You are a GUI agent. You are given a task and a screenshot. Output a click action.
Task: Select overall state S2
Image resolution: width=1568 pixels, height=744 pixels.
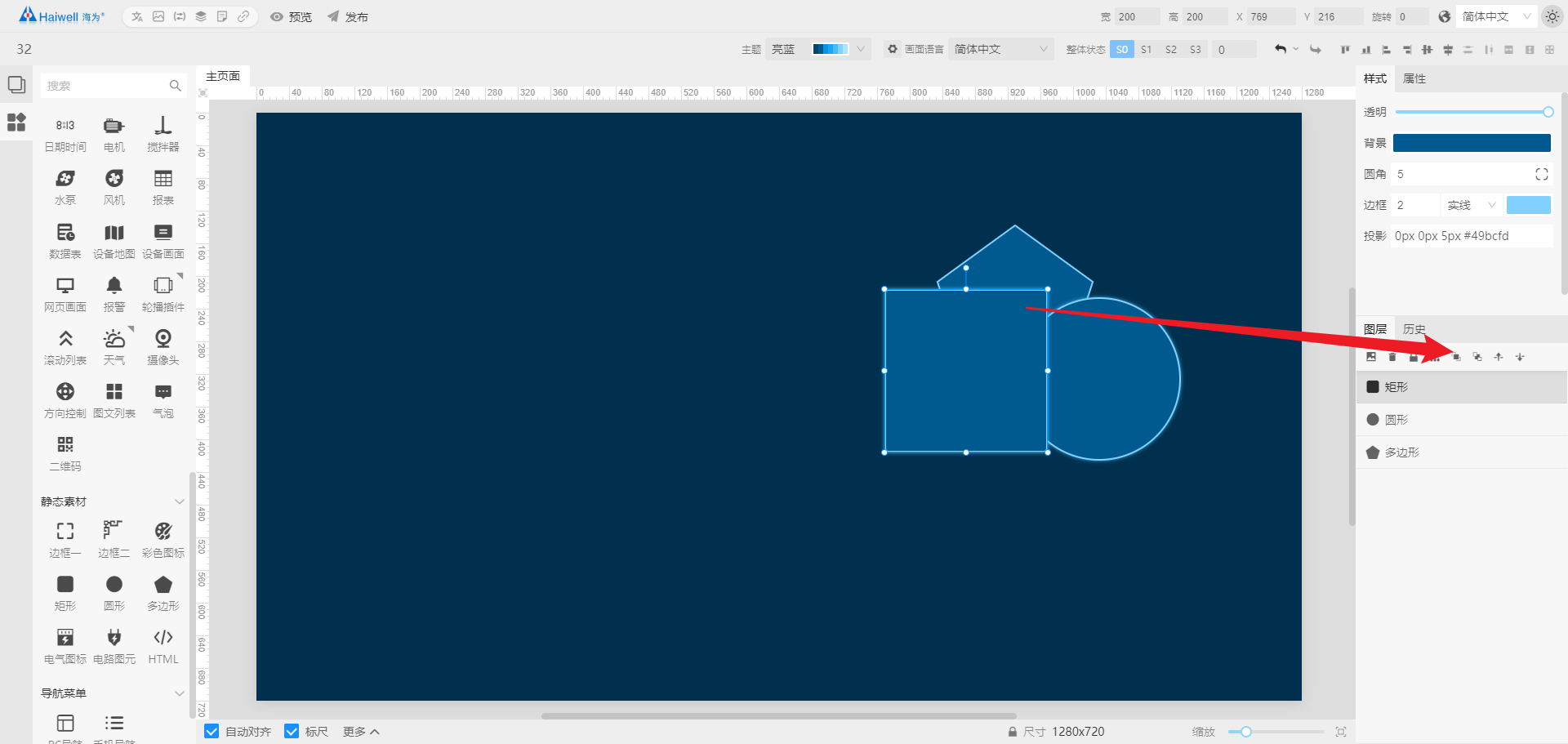1171,50
